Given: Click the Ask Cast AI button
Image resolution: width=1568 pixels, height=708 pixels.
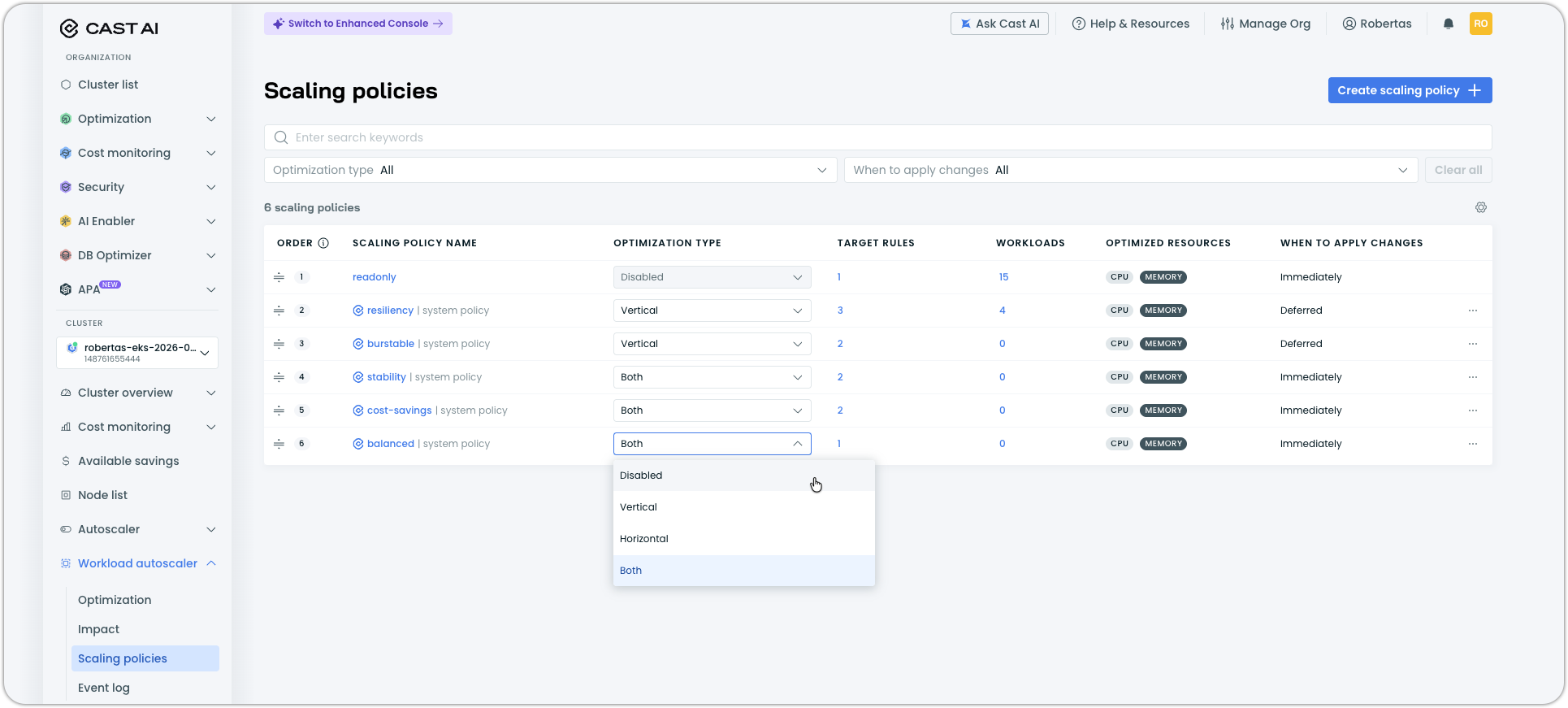Looking at the screenshot, I should click(999, 24).
